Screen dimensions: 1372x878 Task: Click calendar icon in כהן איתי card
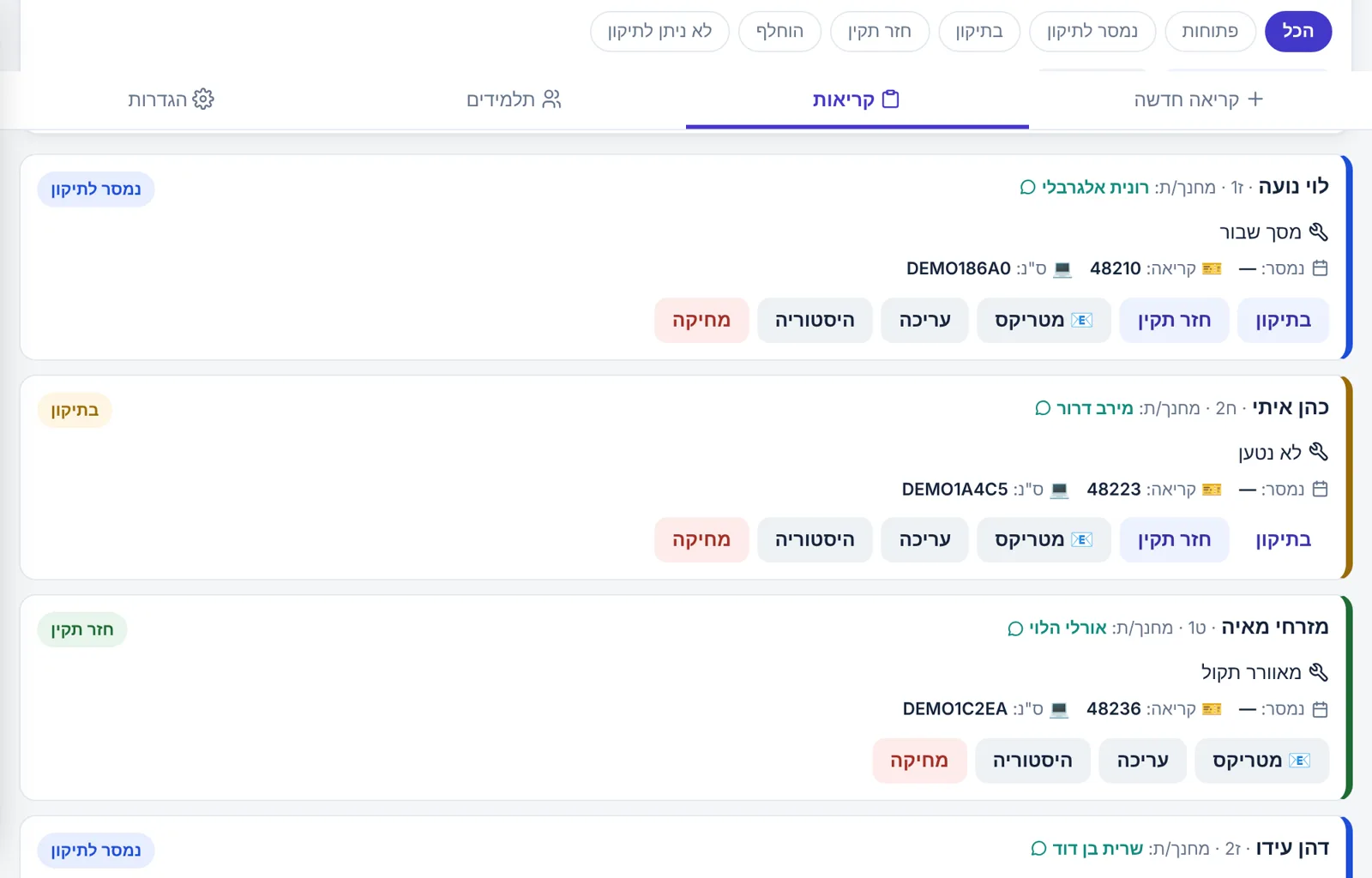point(1321,489)
